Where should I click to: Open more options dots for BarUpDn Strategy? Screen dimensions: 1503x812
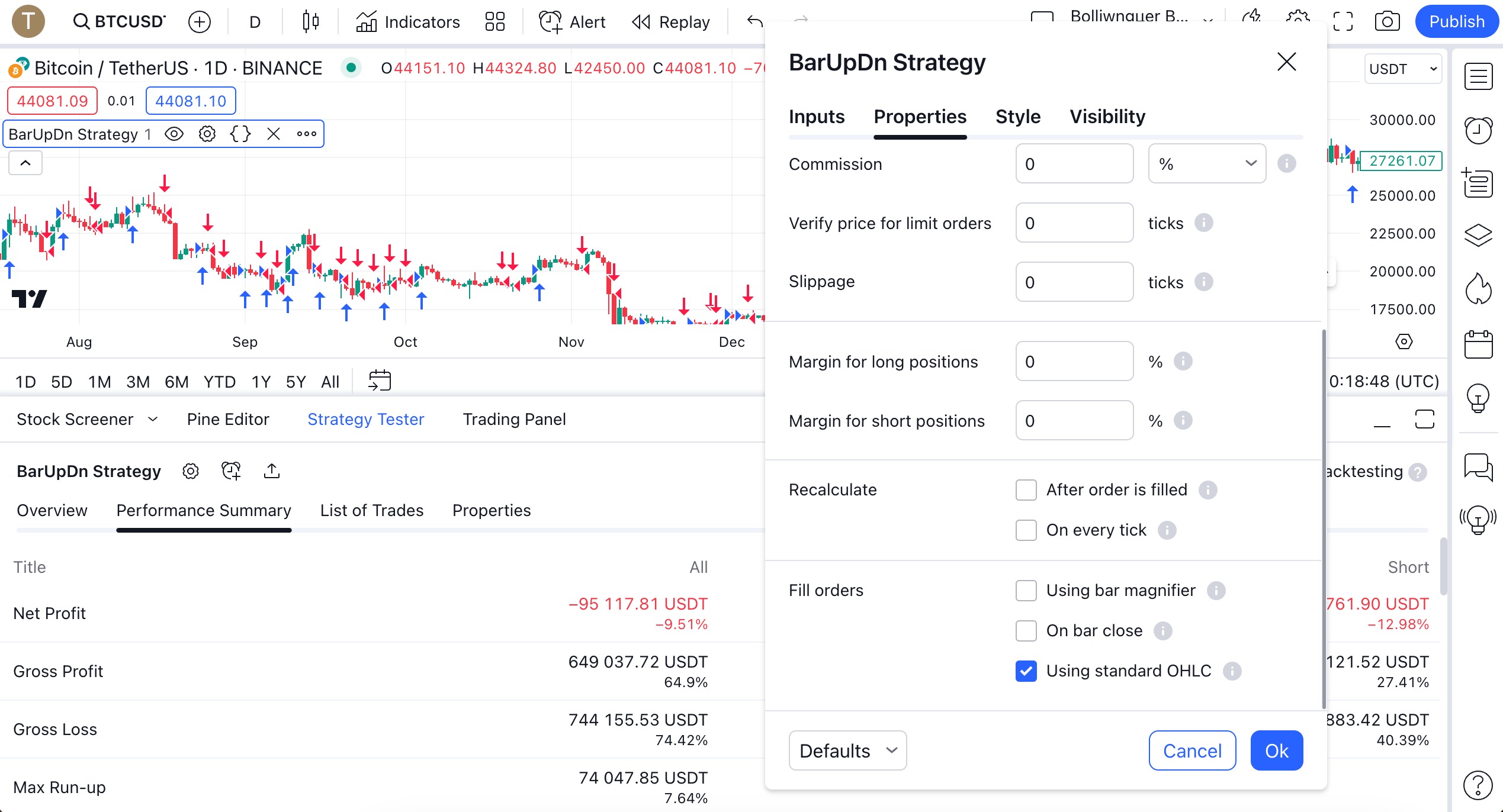(307, 134)
